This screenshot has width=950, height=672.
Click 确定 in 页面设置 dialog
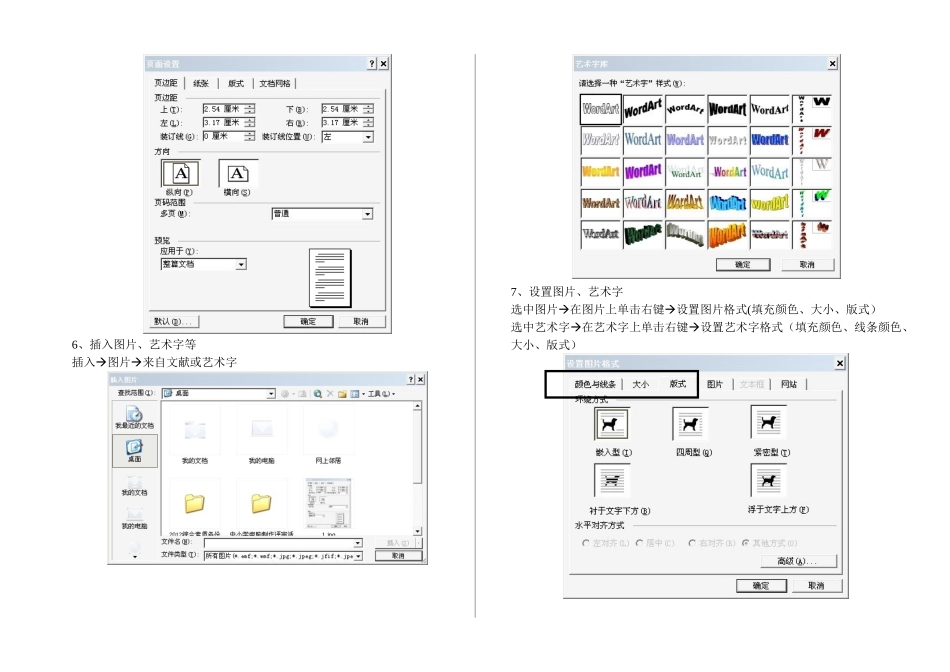pos(308,321)
